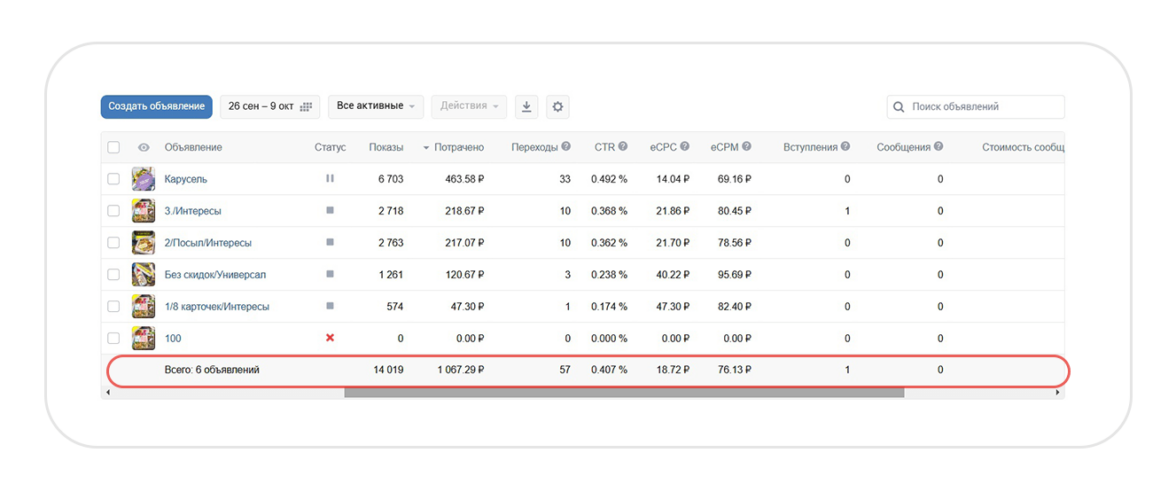
Task: Open table settings gear icon
Action: pos(558,107)
